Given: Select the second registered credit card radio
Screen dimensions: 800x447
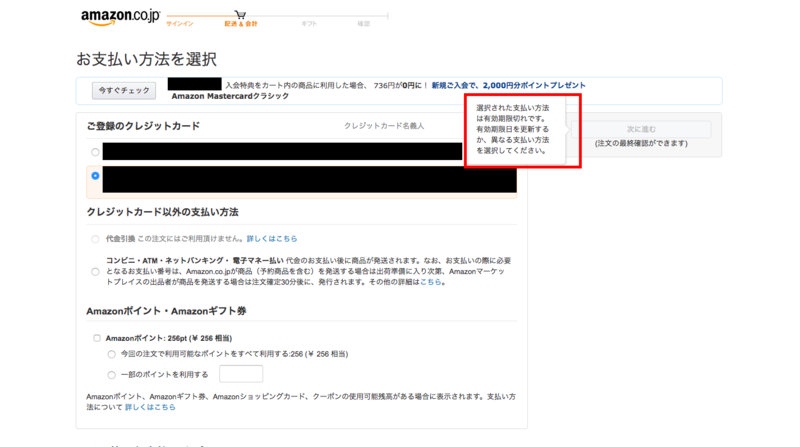Looking at the screenshot, I should (x=95, y=176).
